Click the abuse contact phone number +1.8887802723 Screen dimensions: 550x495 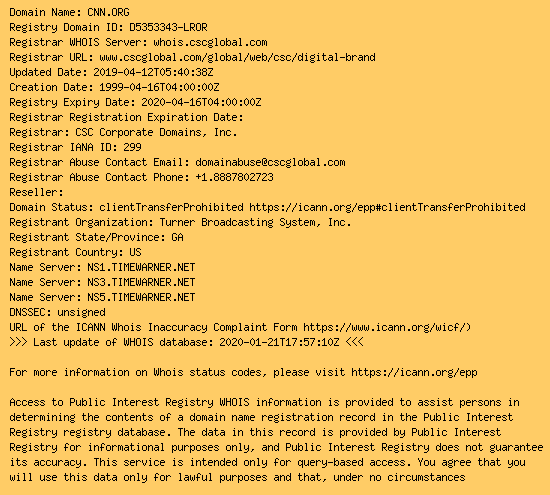click(234, 177)
